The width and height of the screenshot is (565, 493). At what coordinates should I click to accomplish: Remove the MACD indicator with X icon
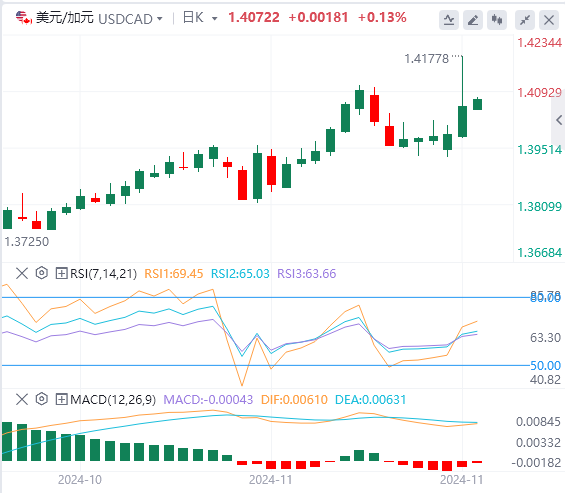click(22, 399)
